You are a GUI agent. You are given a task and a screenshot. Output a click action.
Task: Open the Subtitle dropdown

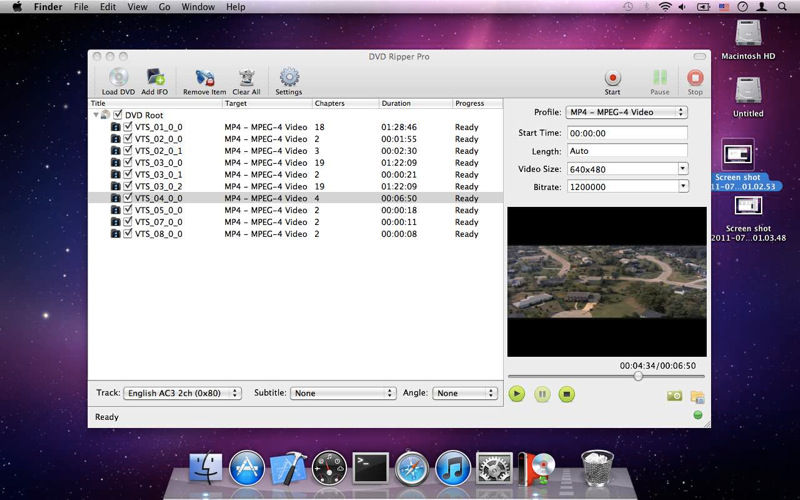coord(343,393)
